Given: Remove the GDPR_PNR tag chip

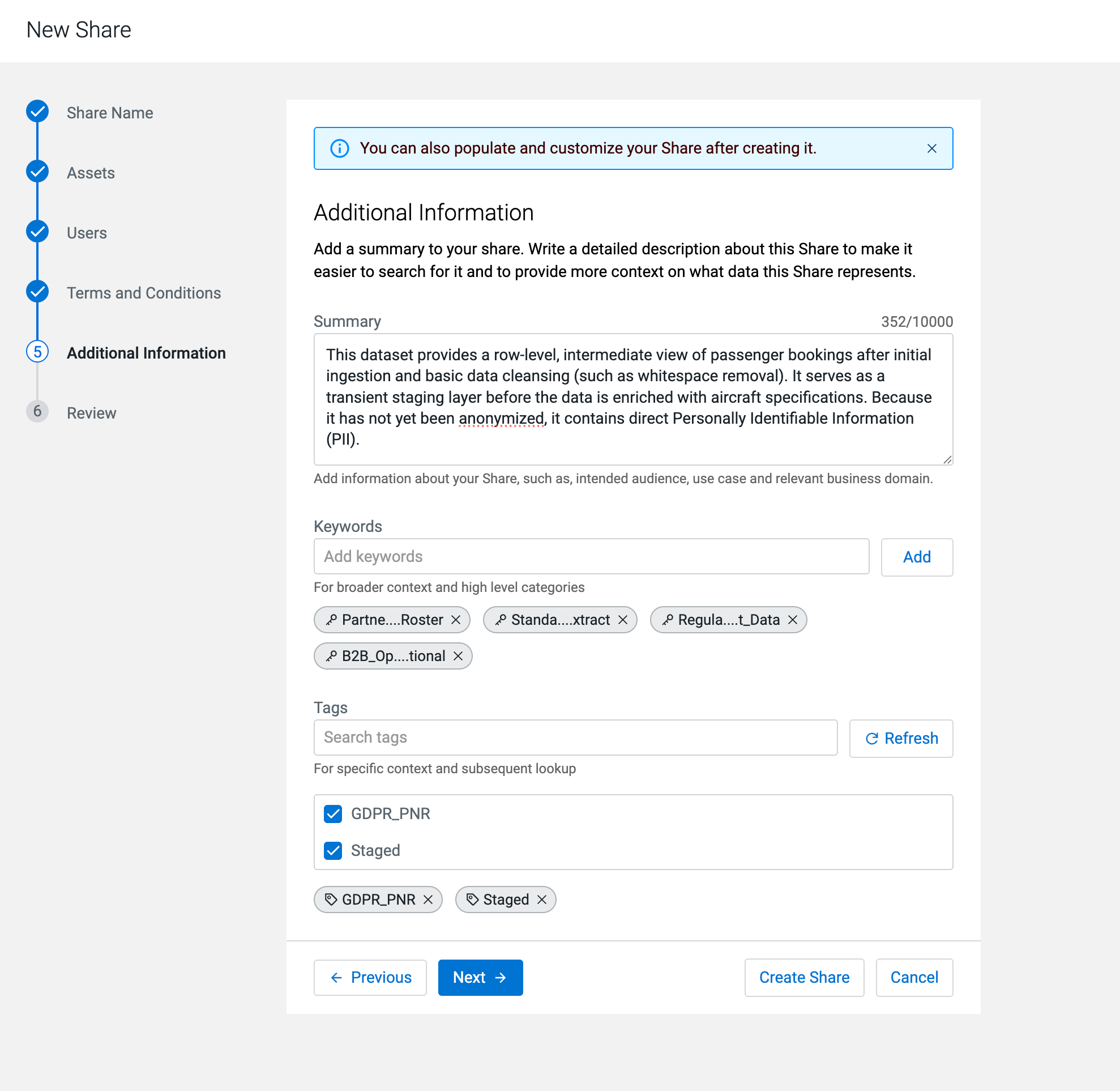Looking at the screenshot, I should click(428, 900).
